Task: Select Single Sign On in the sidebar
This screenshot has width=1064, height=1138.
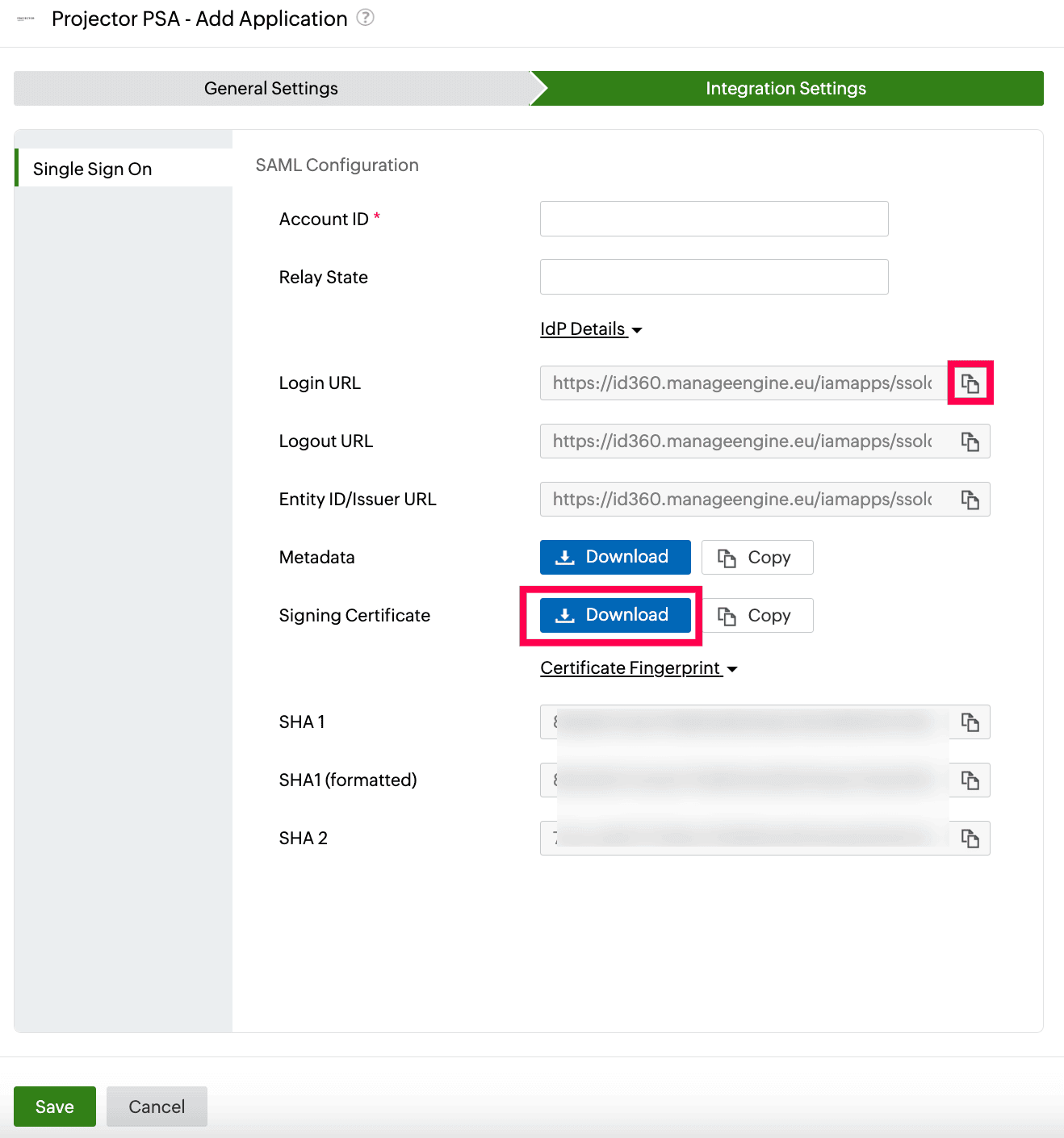Action: click(92, 169)
